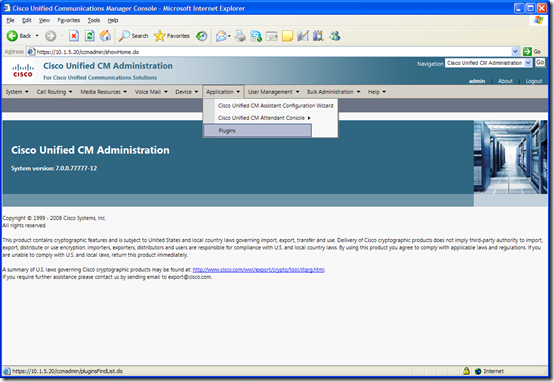Expand the Bulk Administration menu
Viewport: 554px width, 382px height.
coord(334,92)
